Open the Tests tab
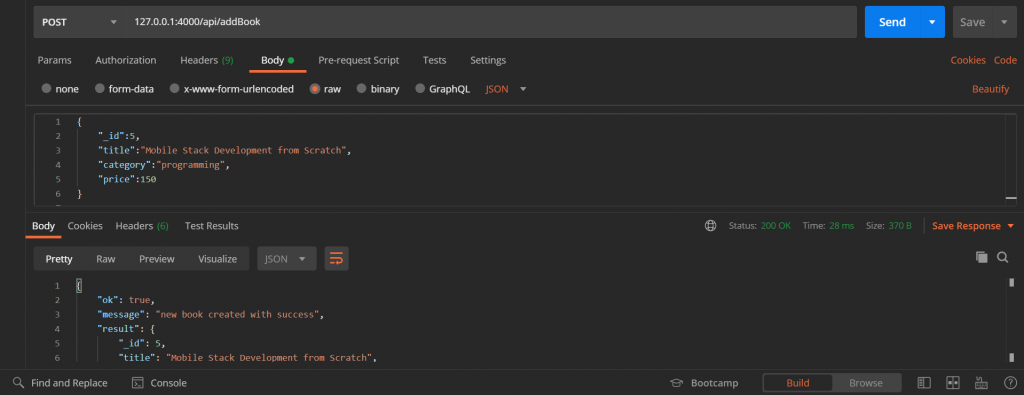Screen dimensions: 1024x395 (434, 60)
